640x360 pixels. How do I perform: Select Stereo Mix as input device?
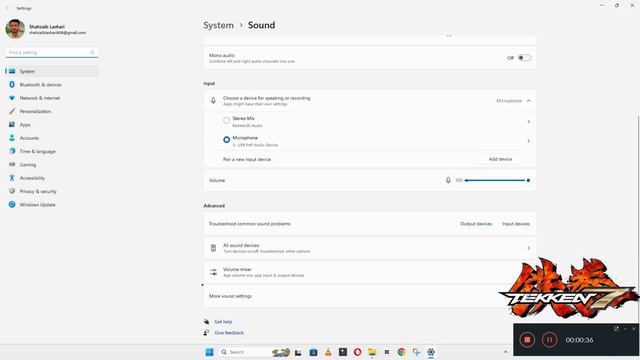pos(227,120)
